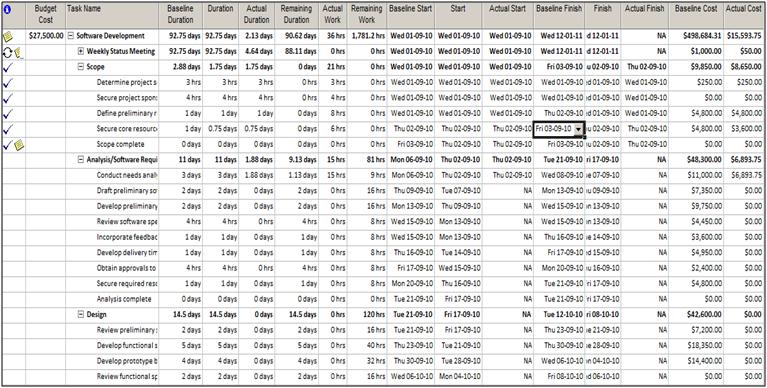This screenshot has height=388, width=767.
Task: Open the Baseline Finish date dropdown arrow
Action: [x=579, y=129]
